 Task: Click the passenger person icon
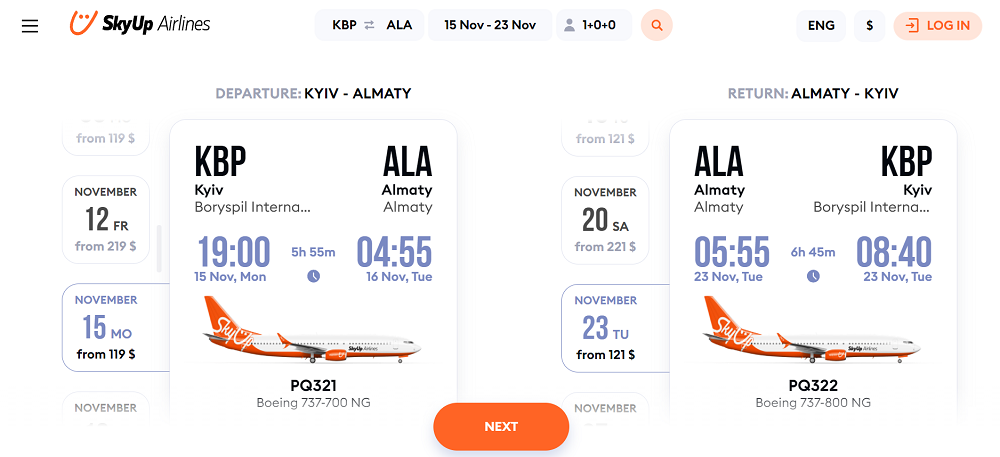tap(570, 25)
